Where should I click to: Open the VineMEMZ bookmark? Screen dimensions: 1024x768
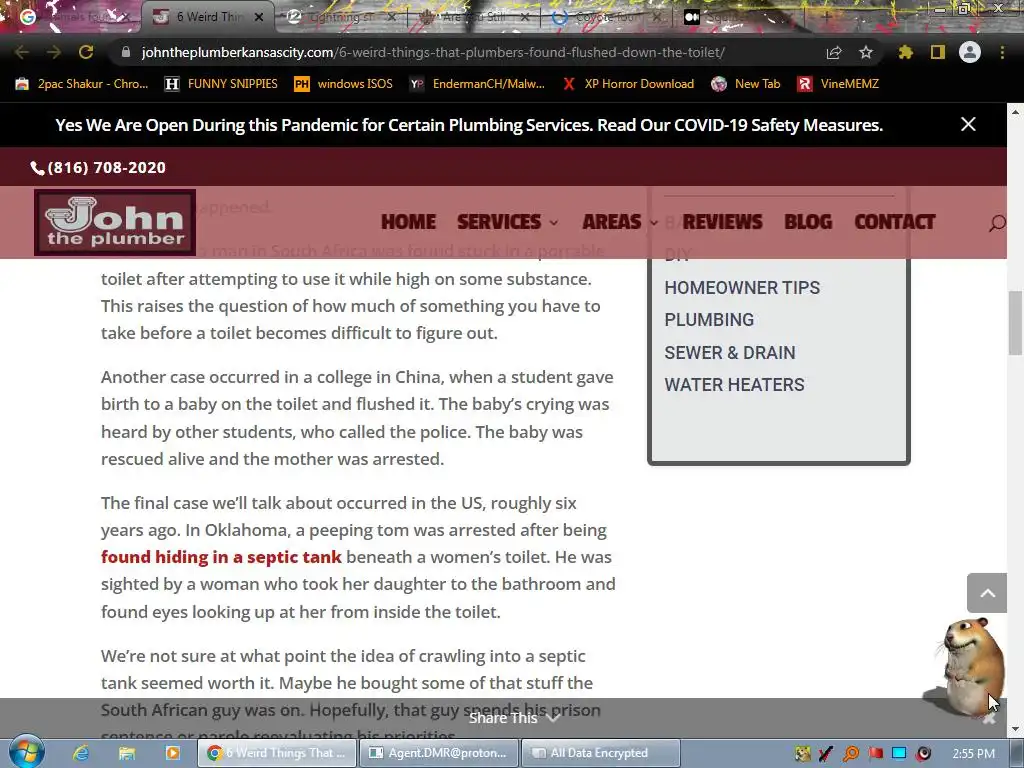pyautogui.click(x=839, y=84)
